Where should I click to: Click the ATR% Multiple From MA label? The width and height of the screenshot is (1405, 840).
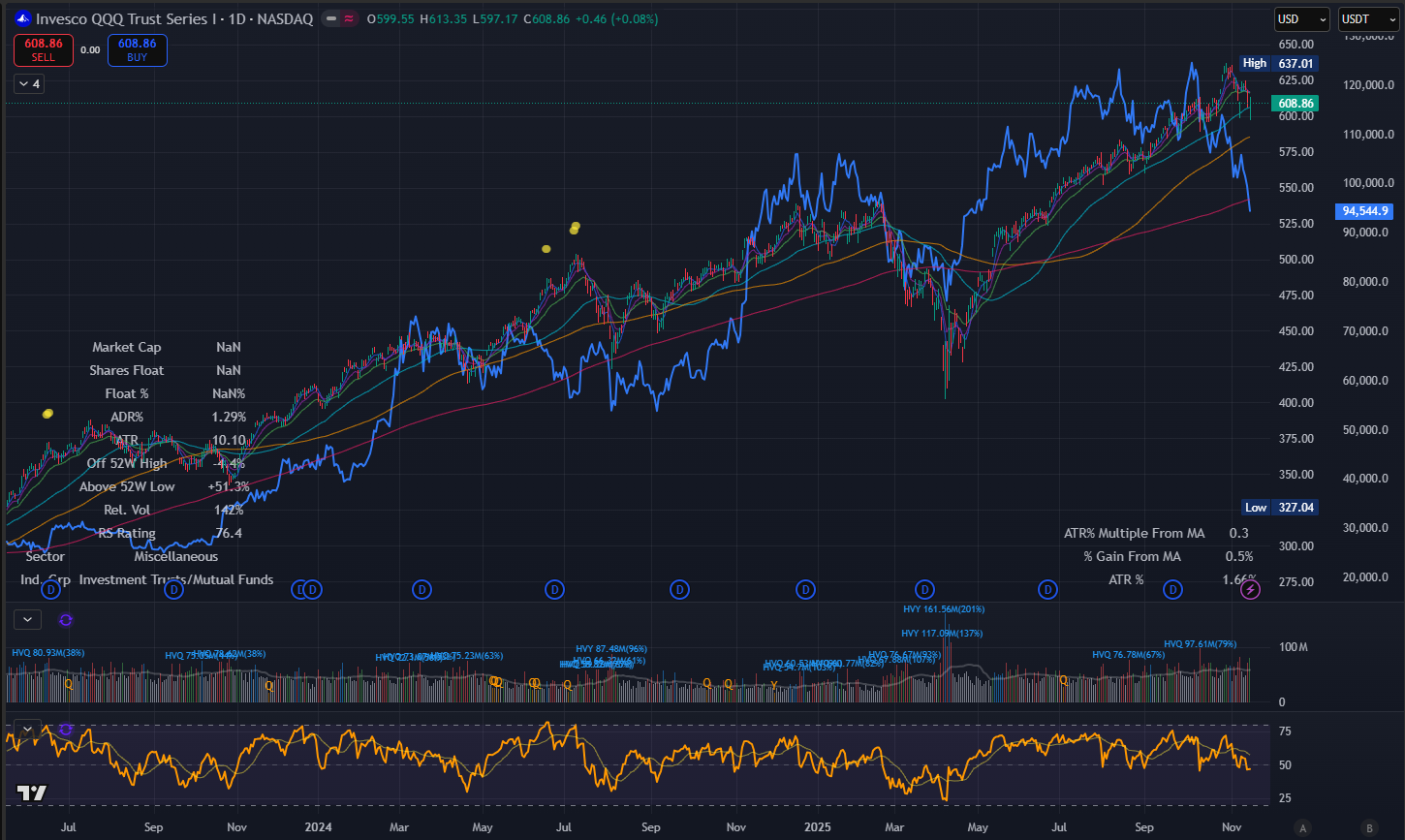pyautogui.click(x=1135, y=533)
